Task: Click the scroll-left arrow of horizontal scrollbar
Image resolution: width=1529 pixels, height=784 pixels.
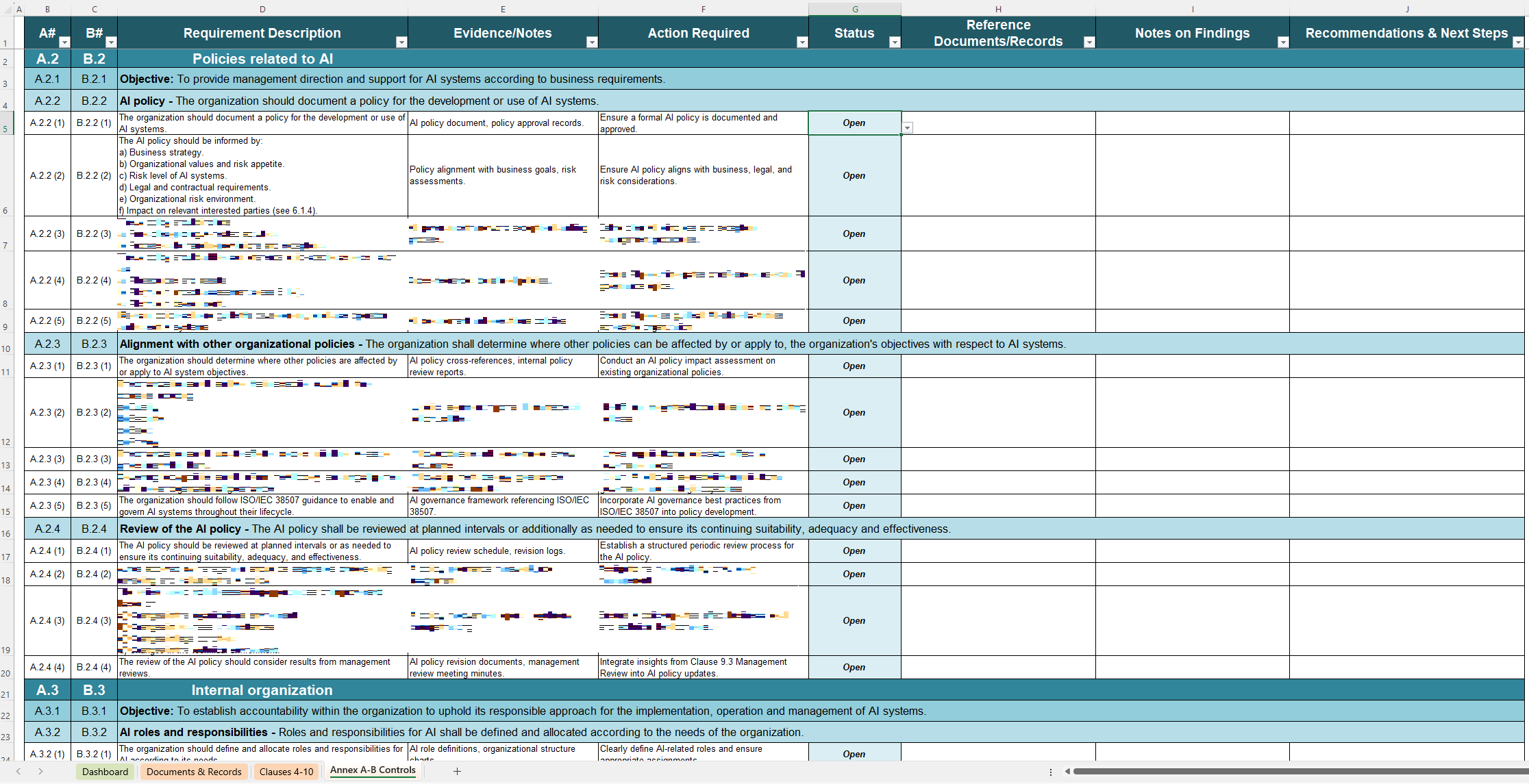Action: [x=1067, y=771]
